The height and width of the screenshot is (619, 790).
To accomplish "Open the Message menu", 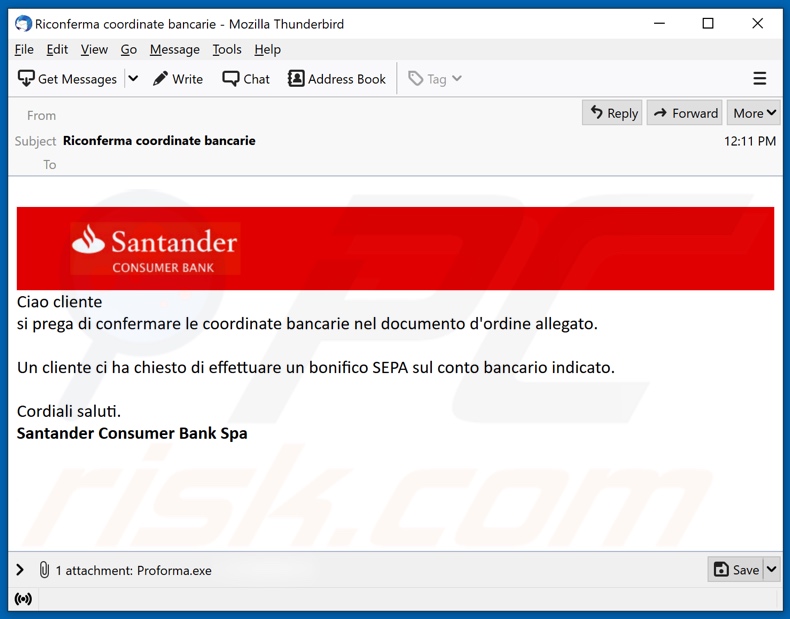I will (175, 49).
